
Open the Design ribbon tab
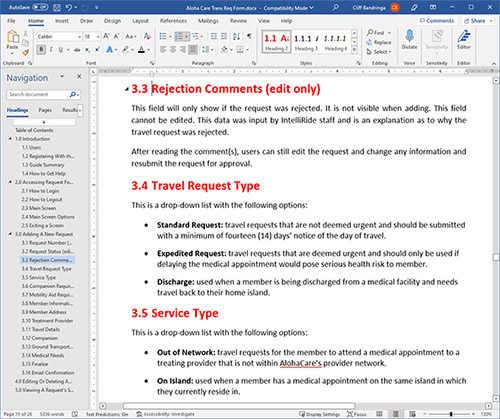(112, 21)
